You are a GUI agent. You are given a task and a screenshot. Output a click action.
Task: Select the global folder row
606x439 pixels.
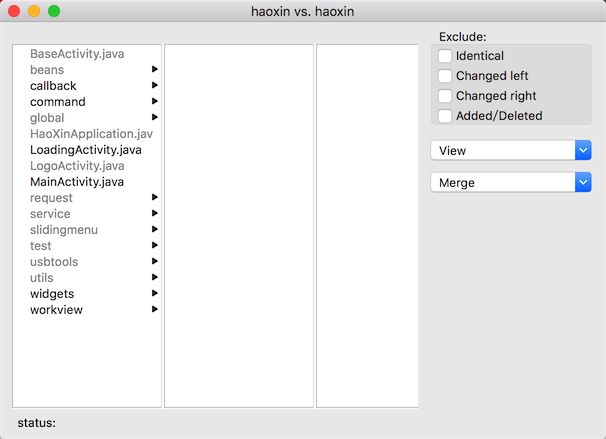tap(87, 118)
